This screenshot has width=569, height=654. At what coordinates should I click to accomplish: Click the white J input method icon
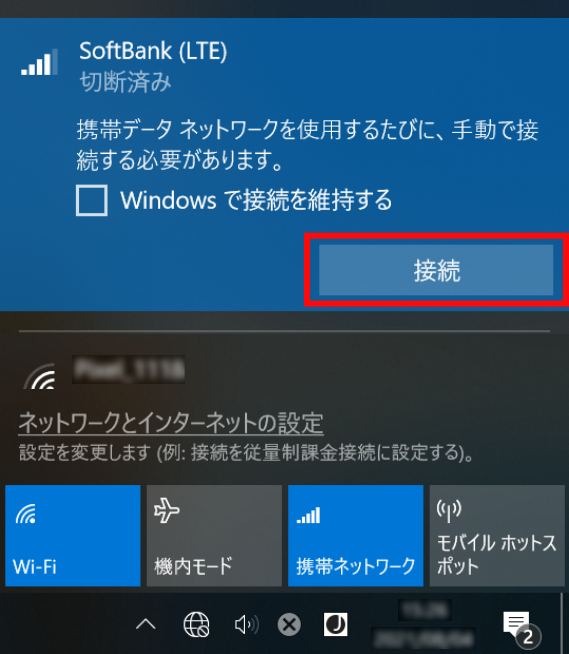pos(336,624)
